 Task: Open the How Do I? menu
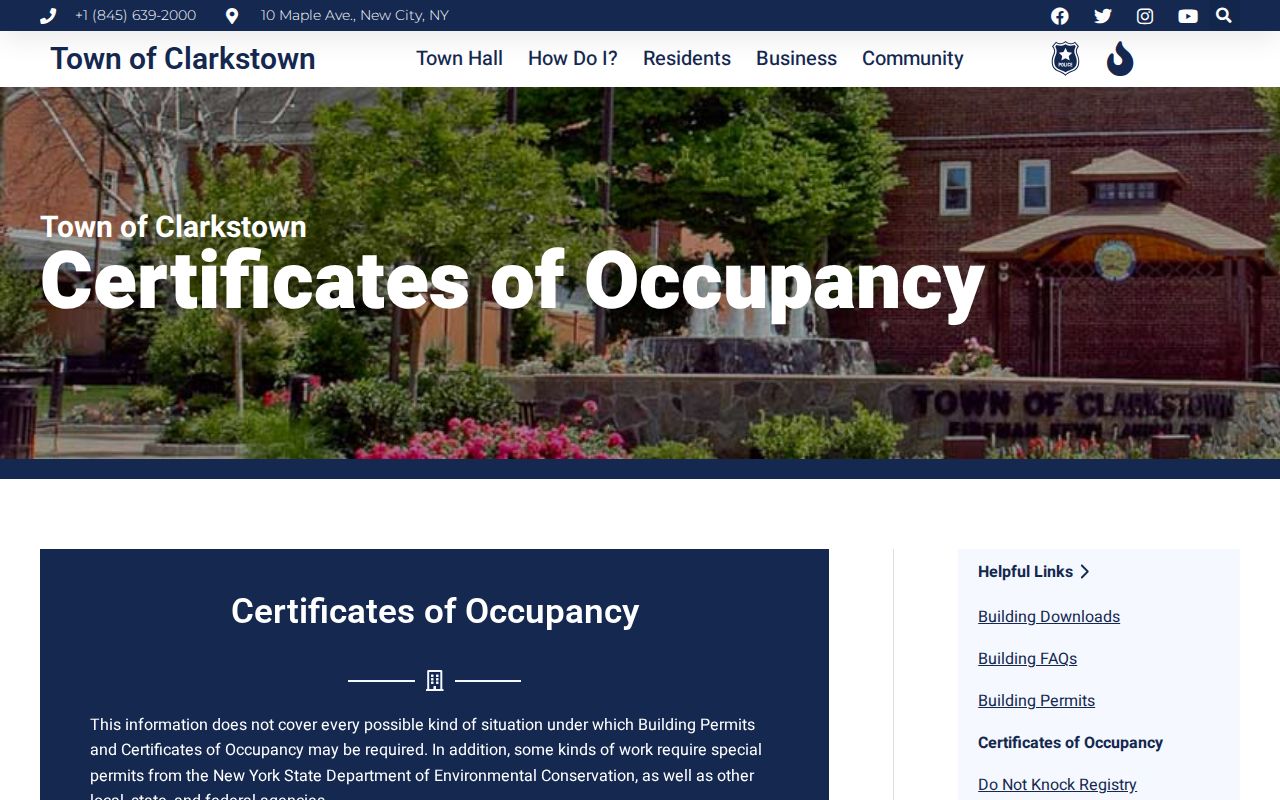tap(573, 58)
